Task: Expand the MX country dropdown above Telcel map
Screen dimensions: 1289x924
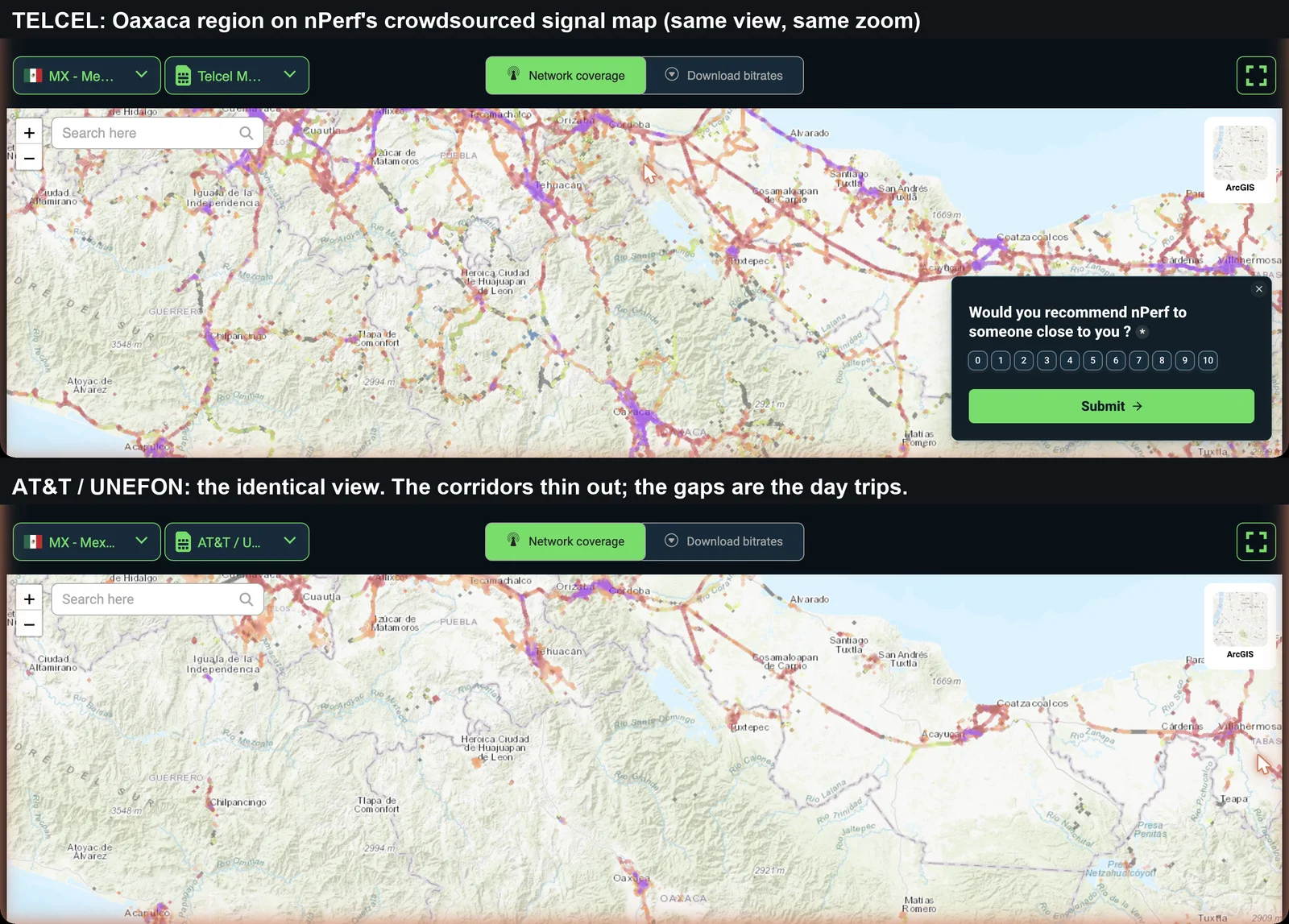Action: [142, 74]
